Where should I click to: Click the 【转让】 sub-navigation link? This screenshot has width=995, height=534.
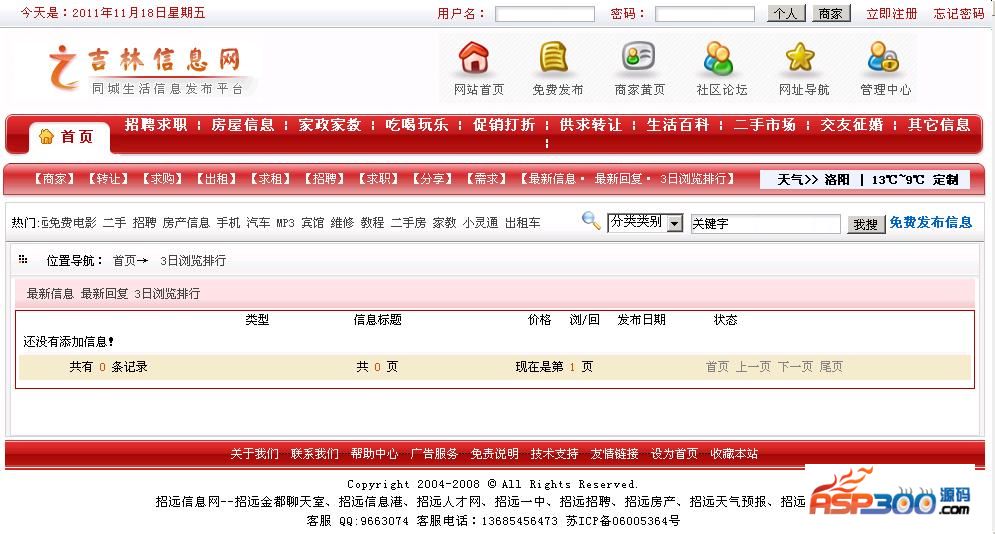tap(108, 179)
